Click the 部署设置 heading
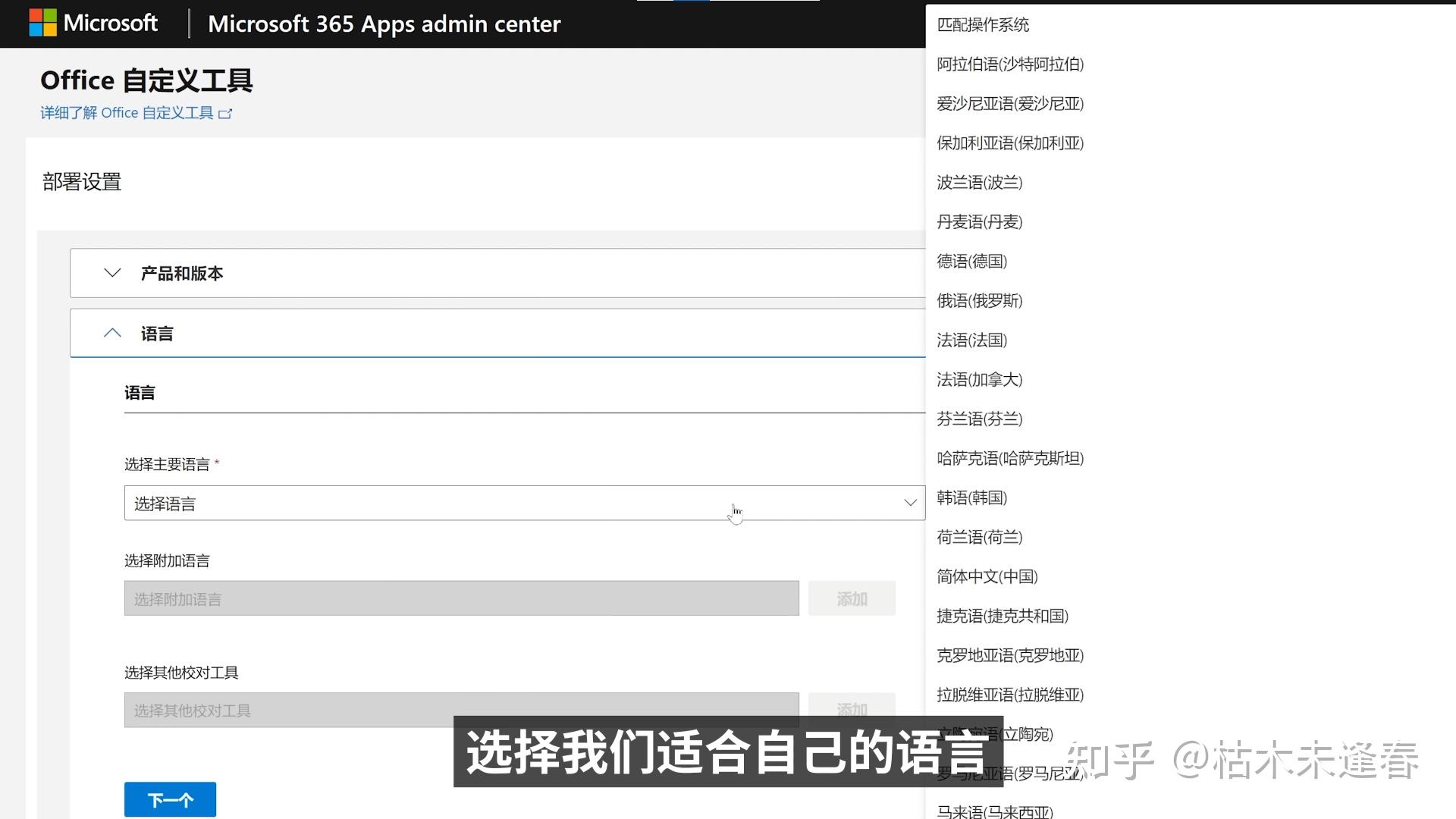Image resolution: width=1456 pixels, height=819 pixels. (82, 182)
